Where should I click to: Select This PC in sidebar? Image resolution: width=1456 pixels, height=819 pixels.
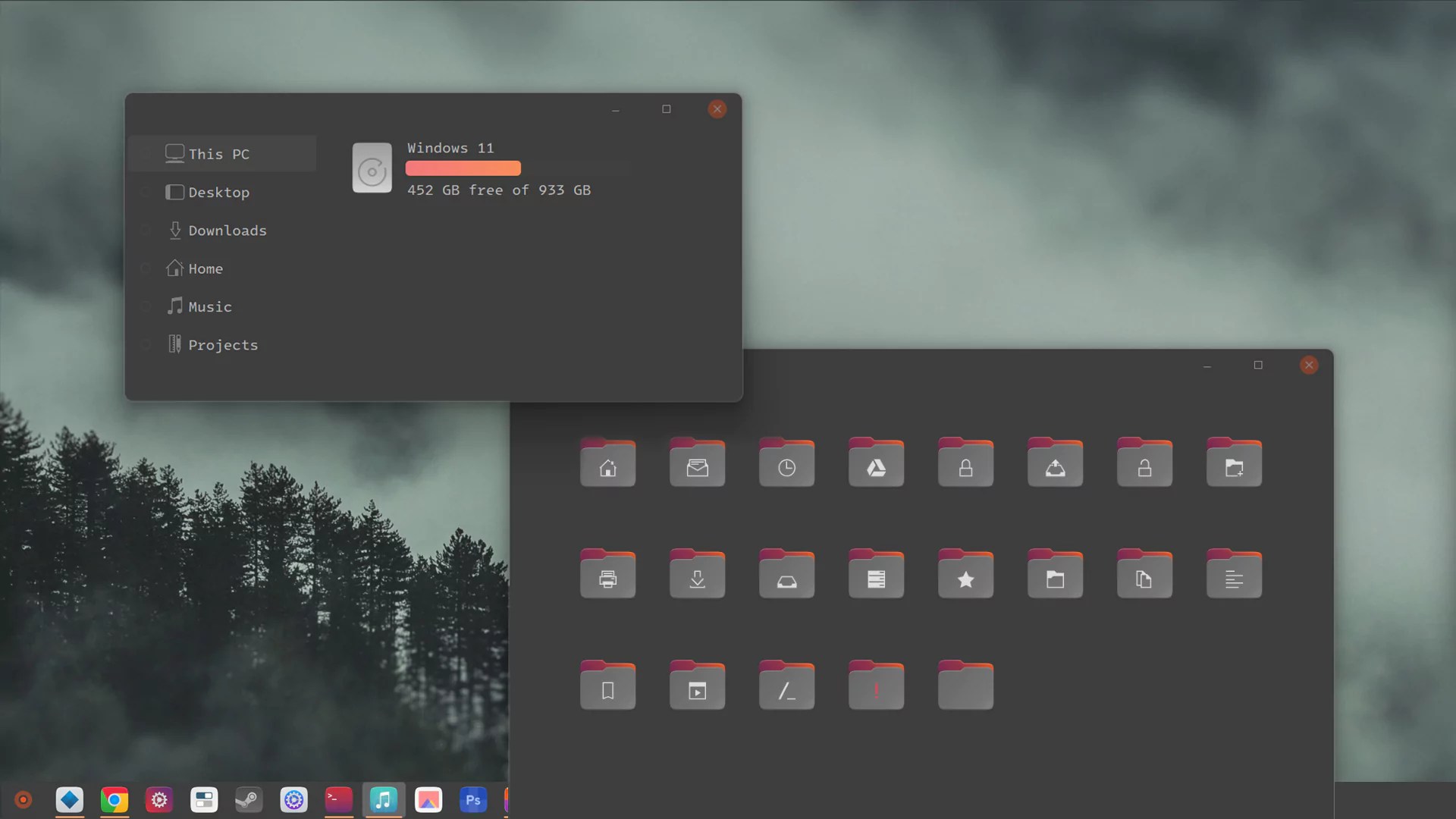click(218, 154)
